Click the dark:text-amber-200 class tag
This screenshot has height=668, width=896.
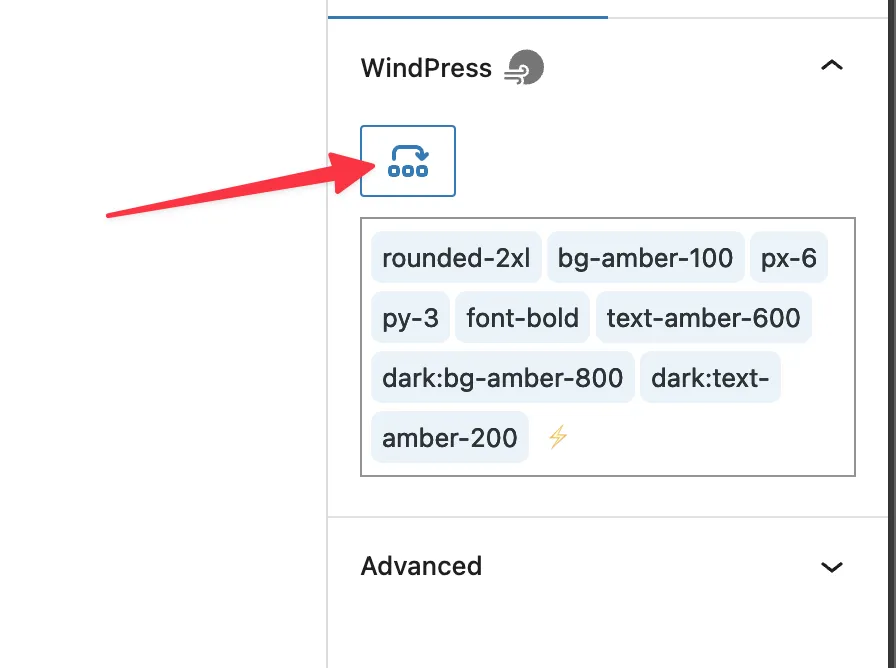(x=710, y=378)
